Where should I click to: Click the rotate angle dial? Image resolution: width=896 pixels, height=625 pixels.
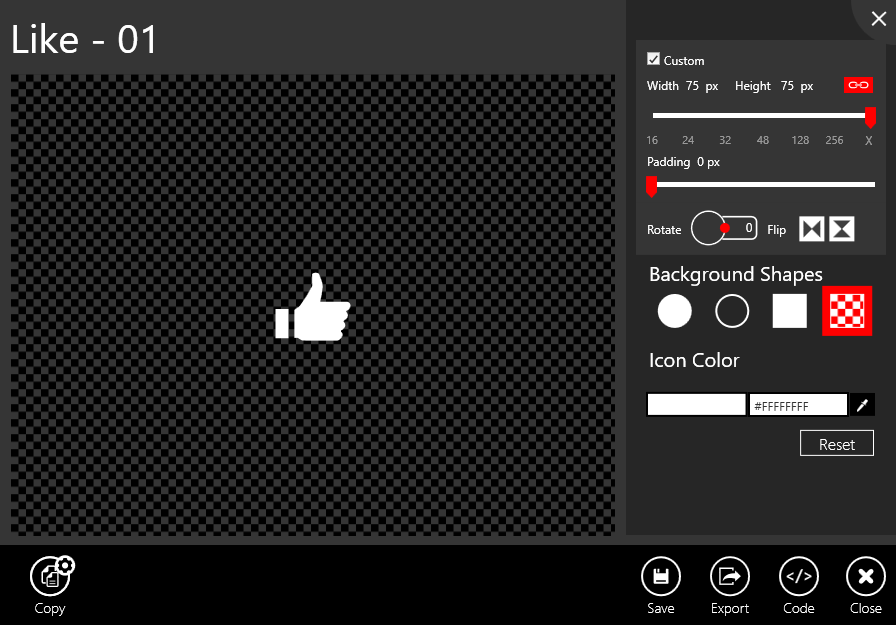709,228
